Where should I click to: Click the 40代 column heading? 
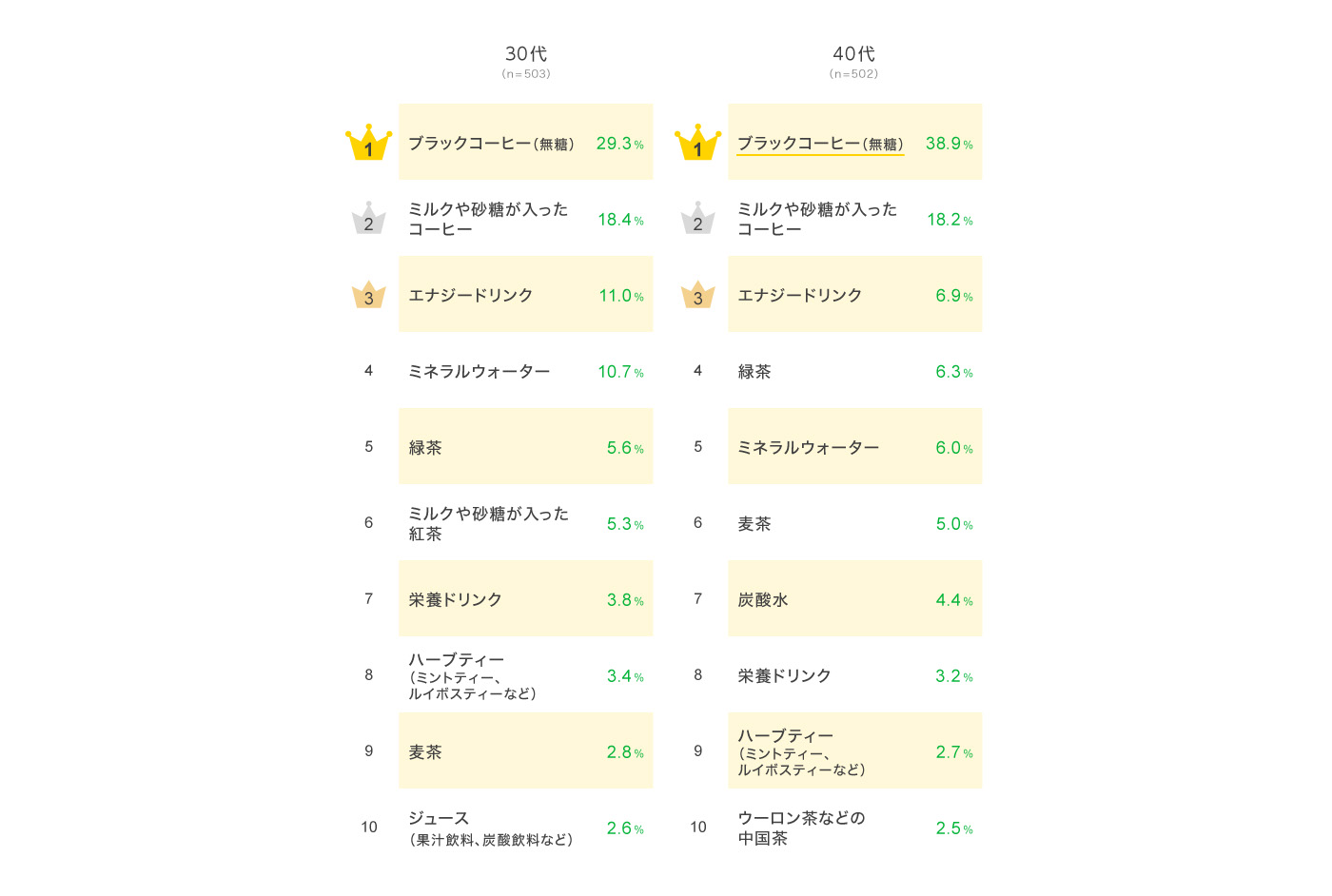[853, 54]
